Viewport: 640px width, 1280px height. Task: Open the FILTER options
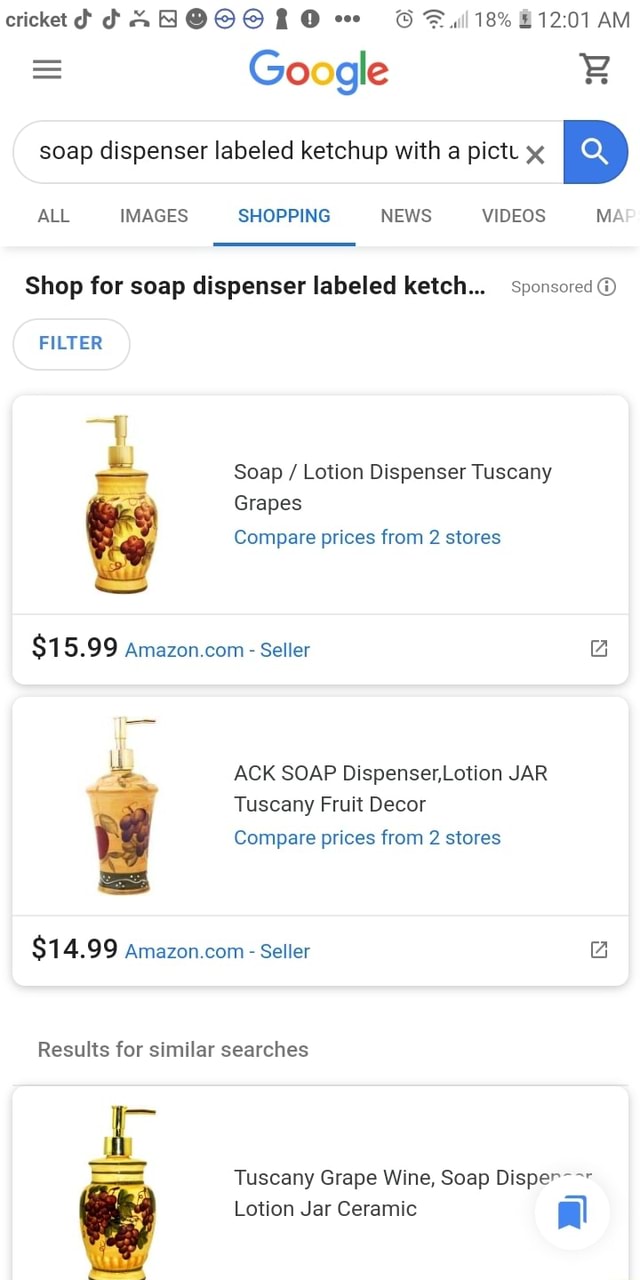70,343
